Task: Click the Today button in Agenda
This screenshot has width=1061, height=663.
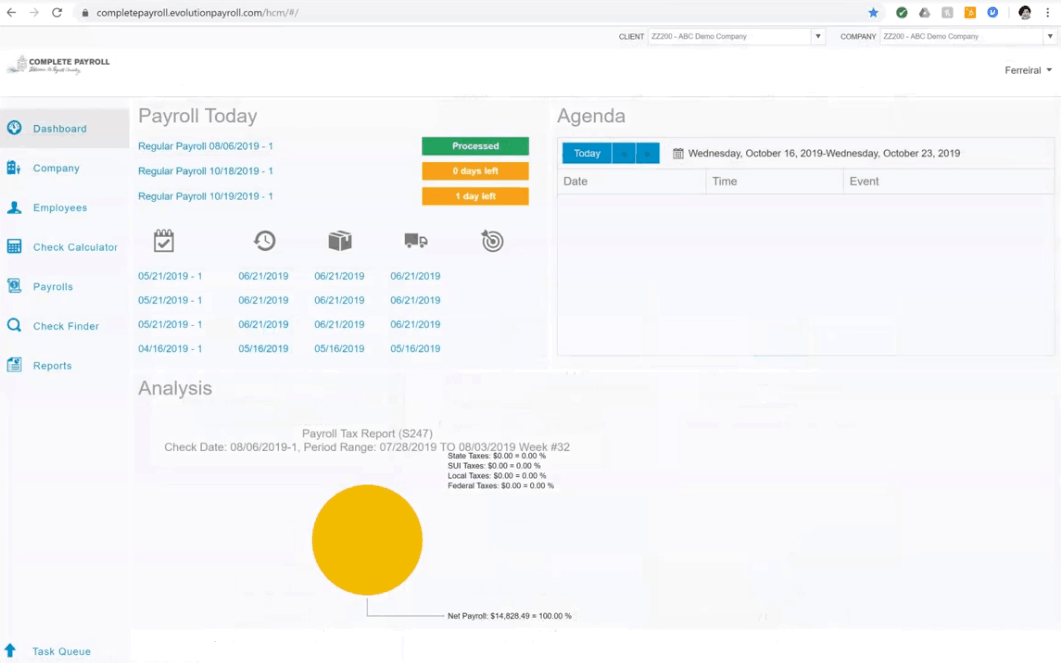Action: tap(586, 153)
